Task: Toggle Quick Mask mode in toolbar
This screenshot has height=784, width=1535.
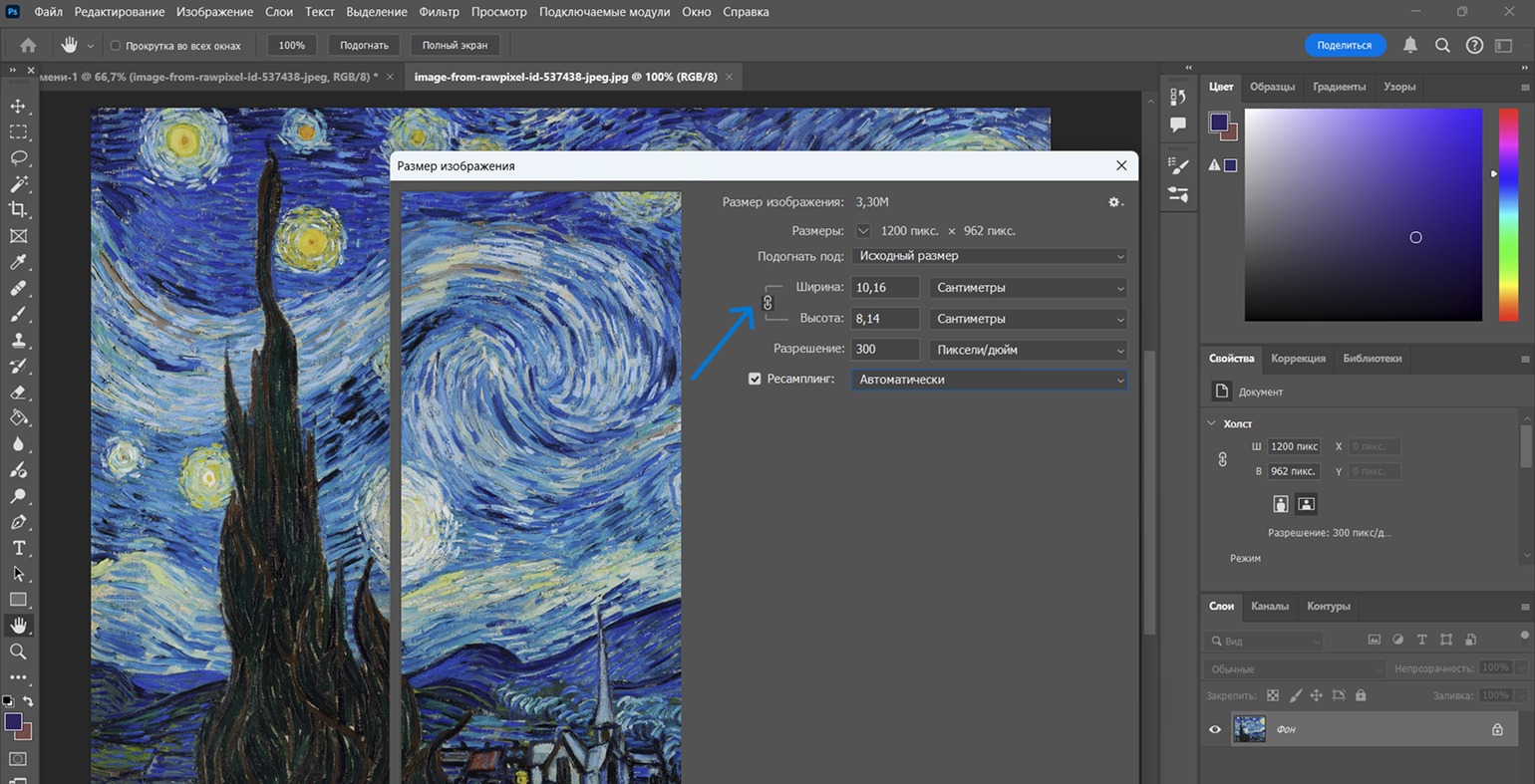Action: pyautogui.click(x=18, y=759)
